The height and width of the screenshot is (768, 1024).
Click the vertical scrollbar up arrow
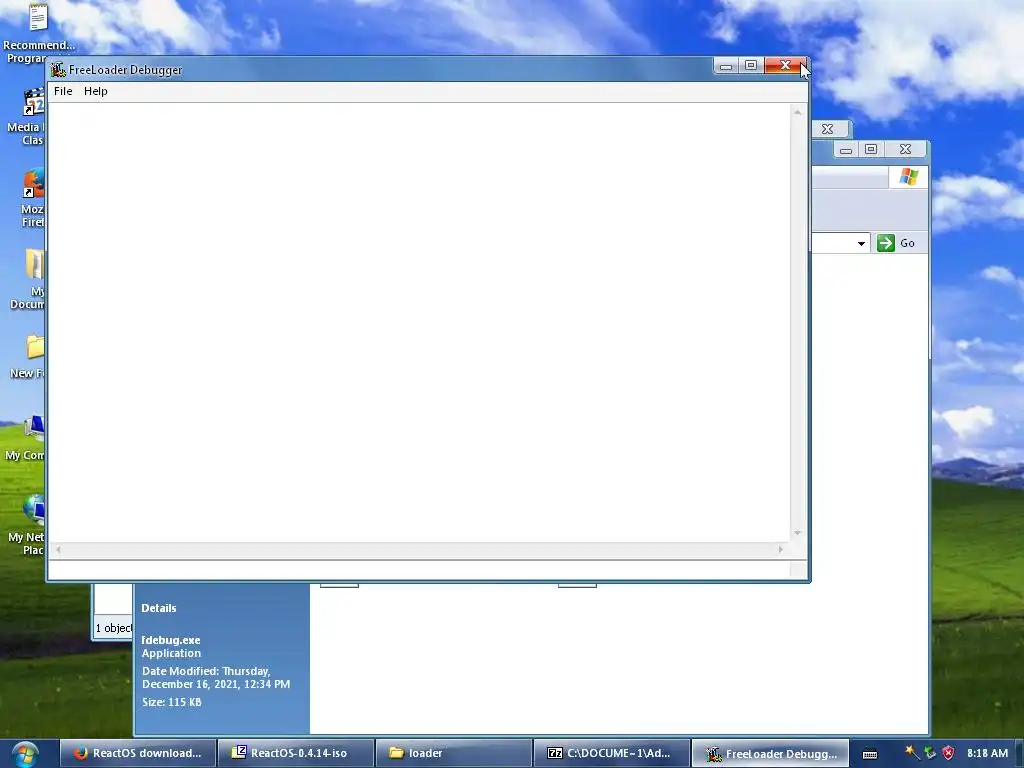click(x=797, y=112)
